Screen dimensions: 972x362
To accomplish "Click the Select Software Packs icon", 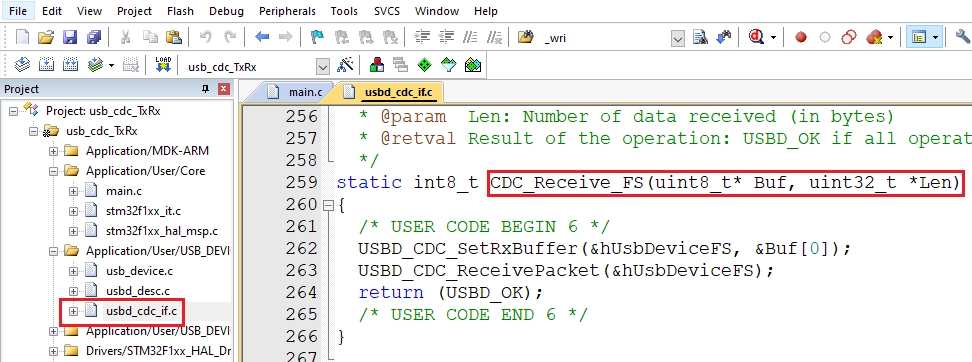I will coord(449,65).
